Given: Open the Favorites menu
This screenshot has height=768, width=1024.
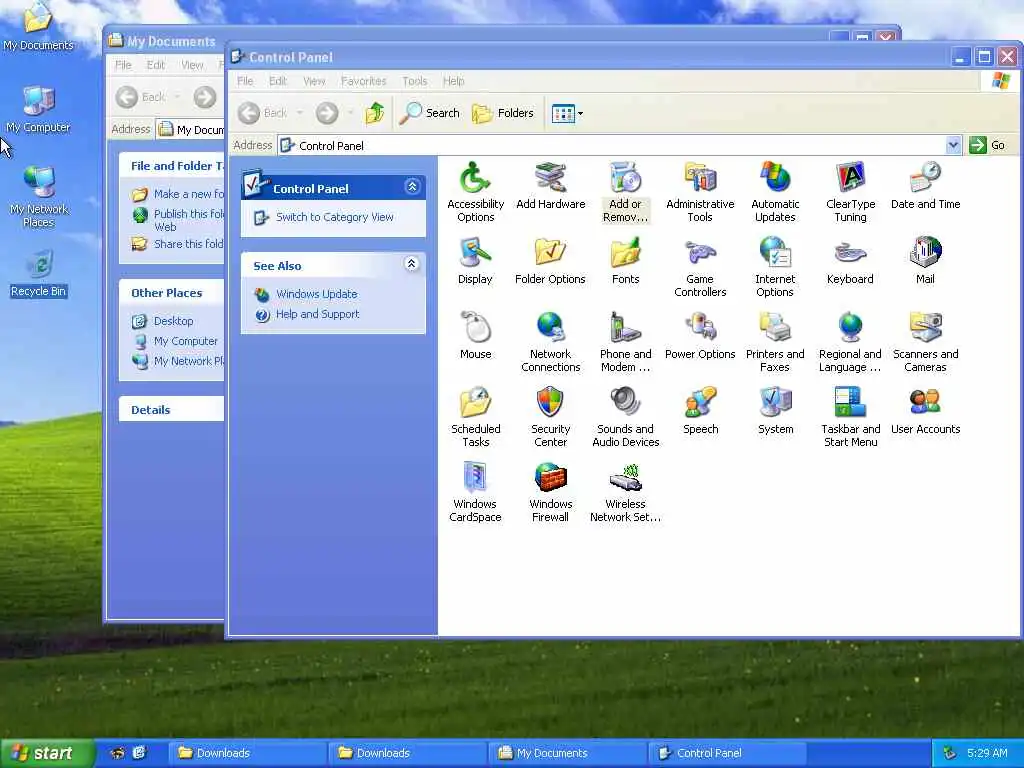Looking at the screenshot, I should tap(364, 81).
